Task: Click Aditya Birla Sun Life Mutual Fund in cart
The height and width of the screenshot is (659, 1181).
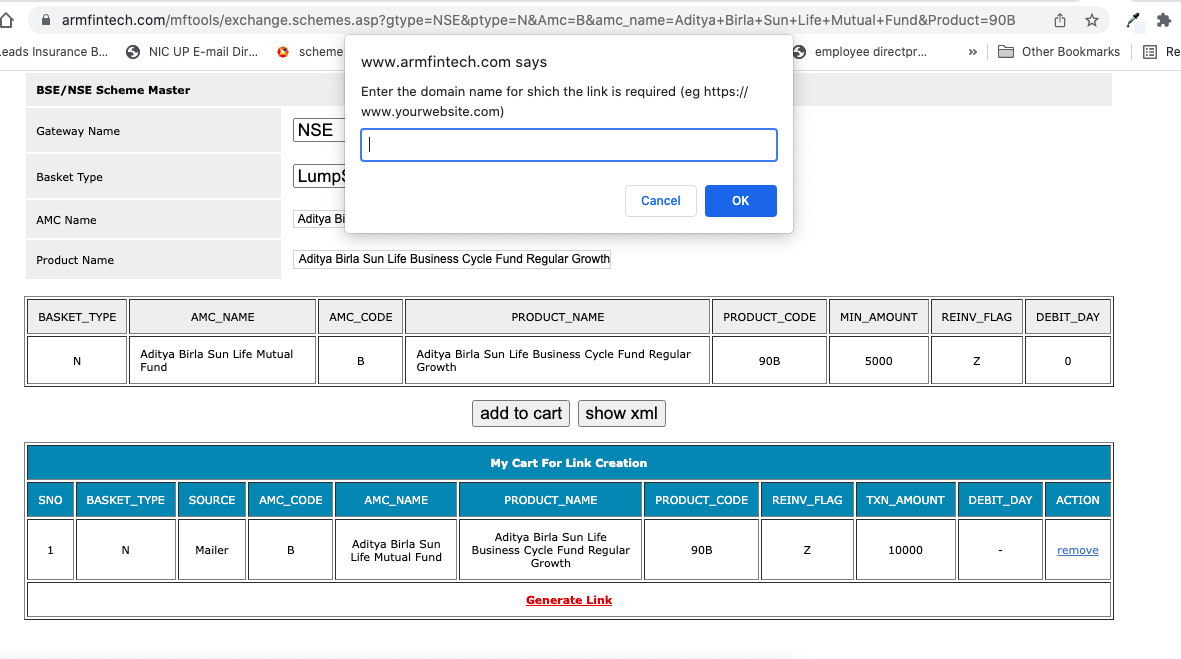Action: point(396,551)
